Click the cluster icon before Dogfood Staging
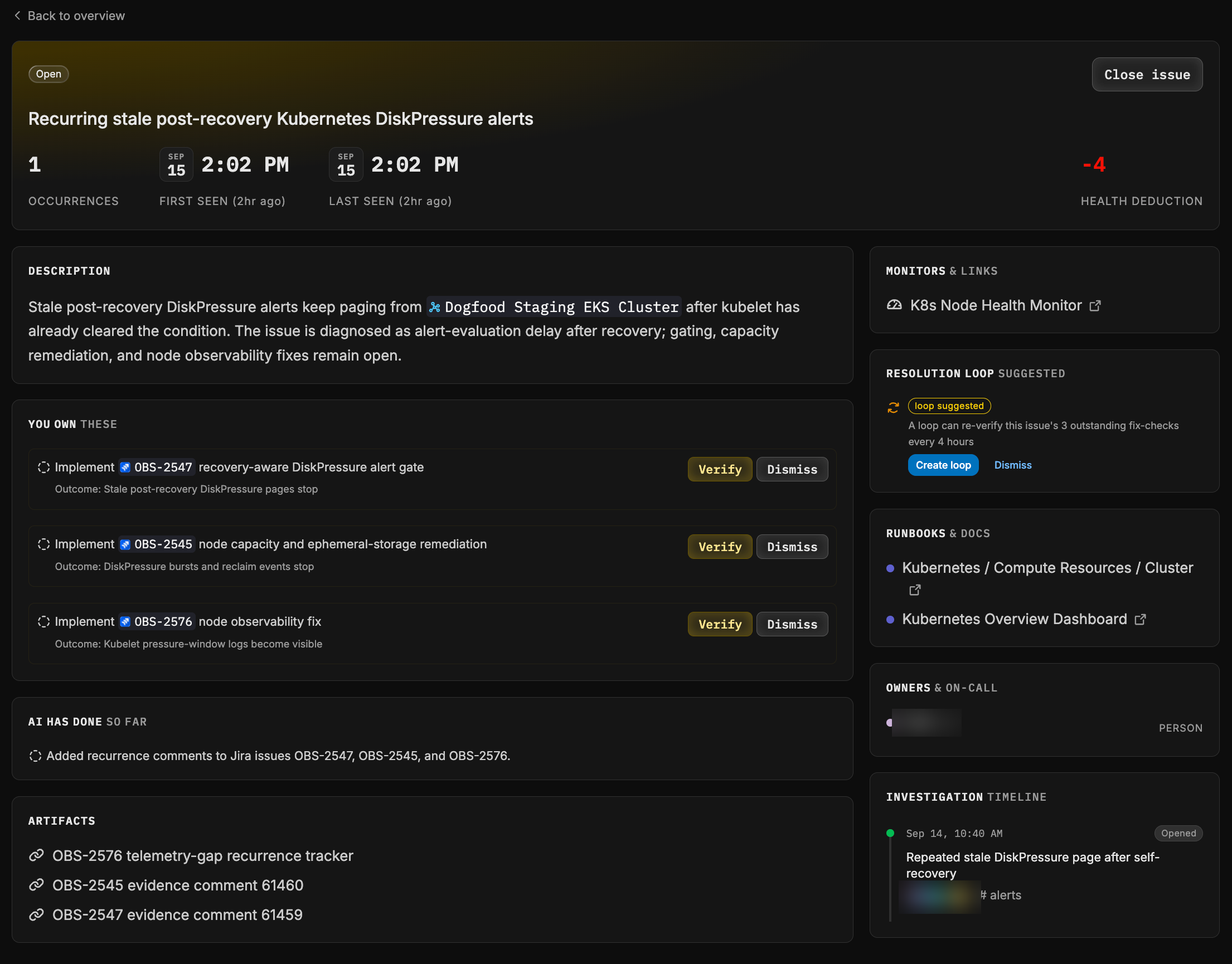1232x964 pixels. [435, 308]
